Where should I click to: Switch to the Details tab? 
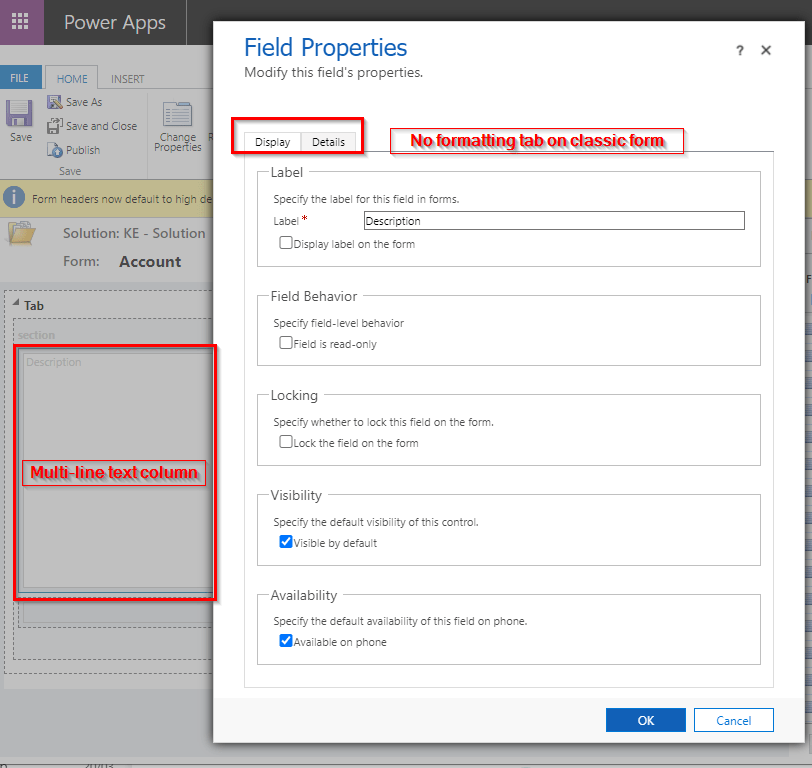coord(328,142)
